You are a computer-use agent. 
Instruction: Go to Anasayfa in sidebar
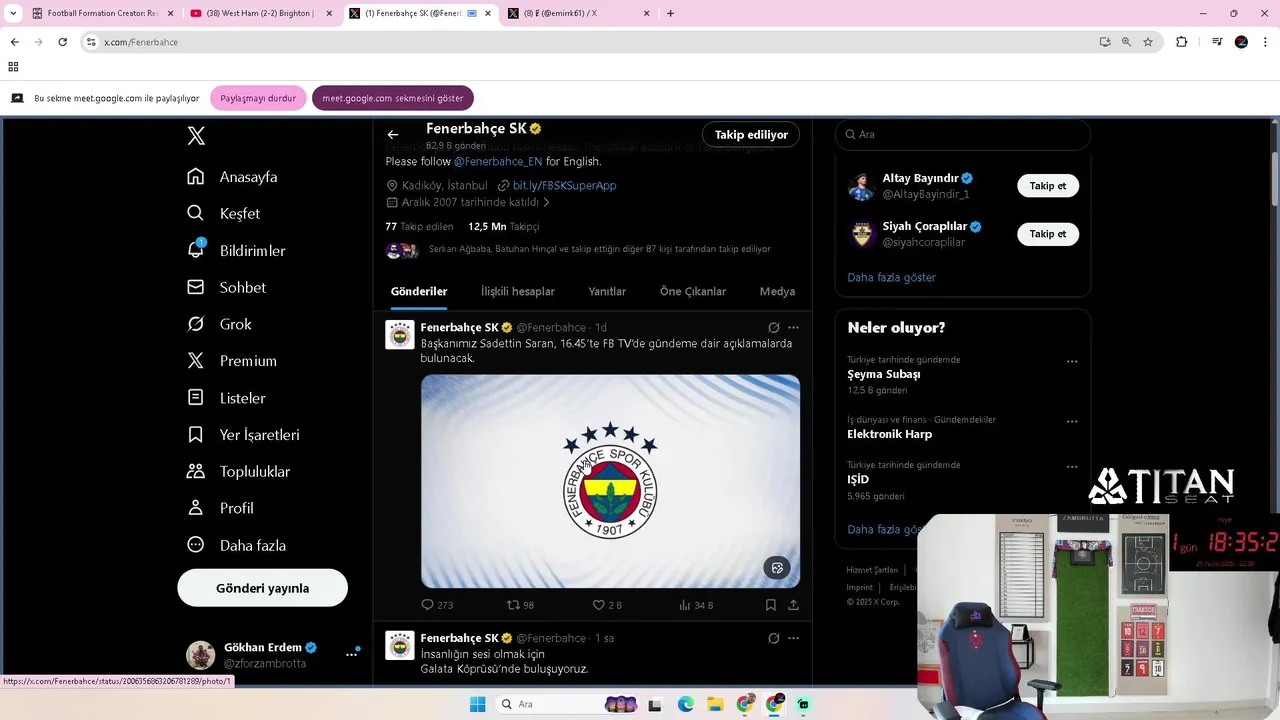(232, 177)
